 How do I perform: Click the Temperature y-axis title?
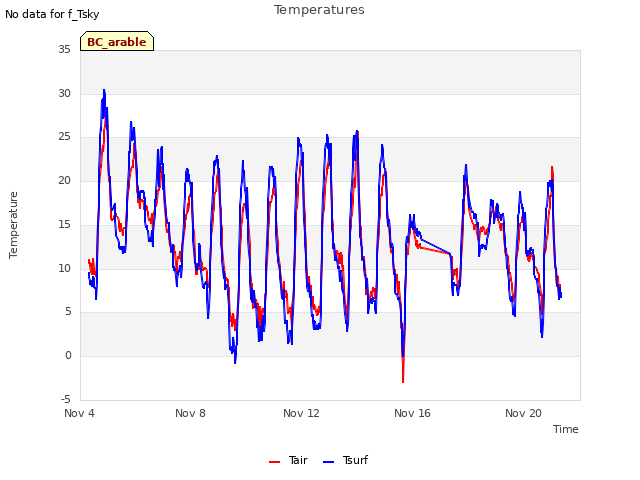pos(13,225)
